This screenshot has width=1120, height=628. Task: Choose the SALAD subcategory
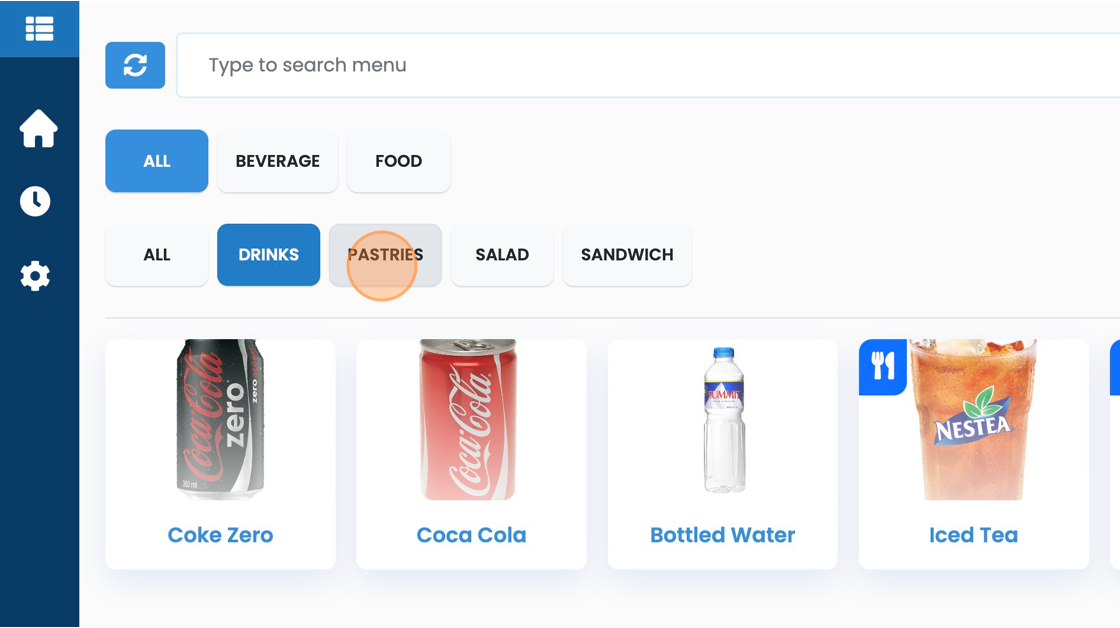[502, 255]
